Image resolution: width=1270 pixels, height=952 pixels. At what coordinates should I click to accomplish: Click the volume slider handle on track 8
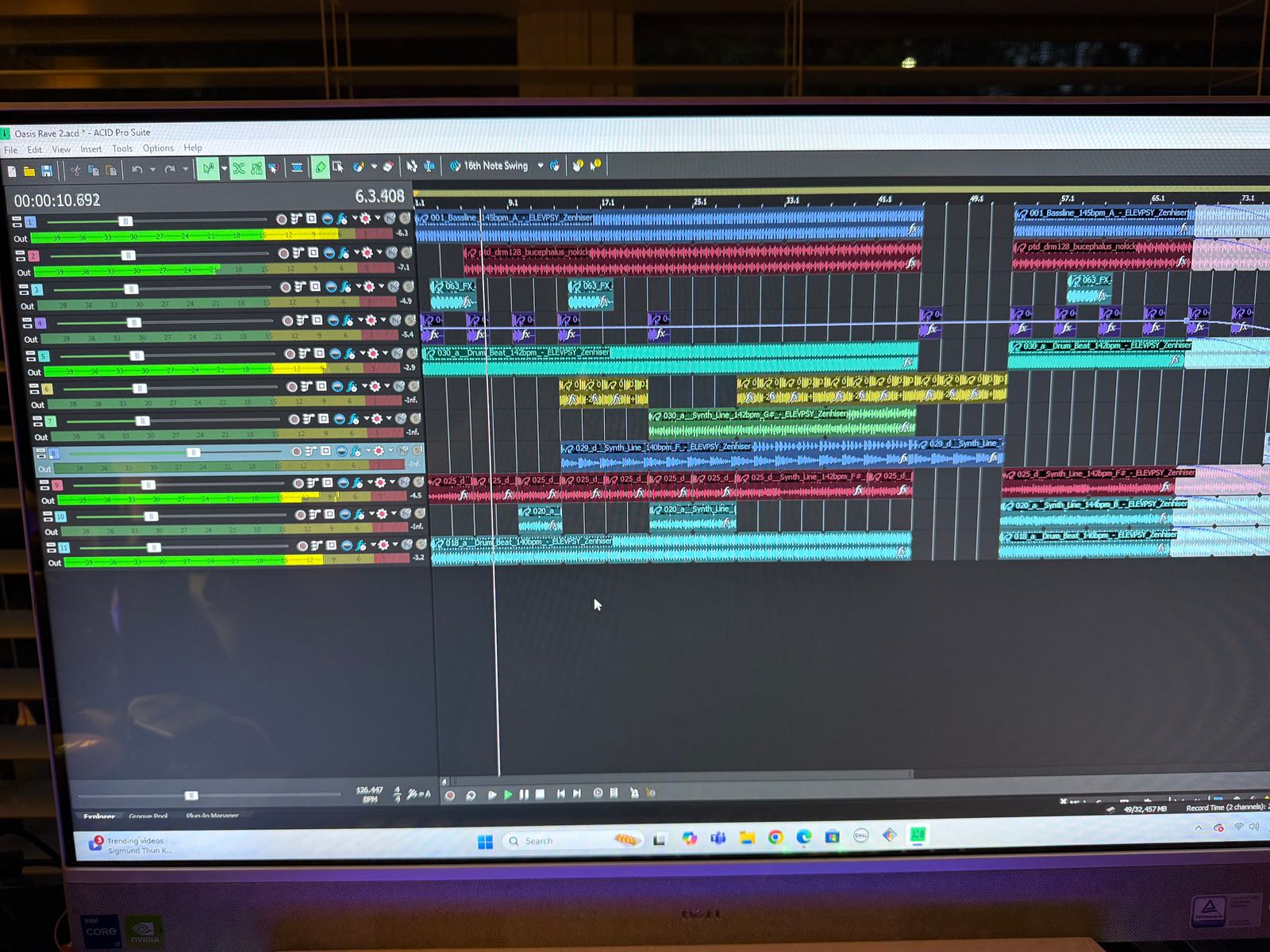193,452
